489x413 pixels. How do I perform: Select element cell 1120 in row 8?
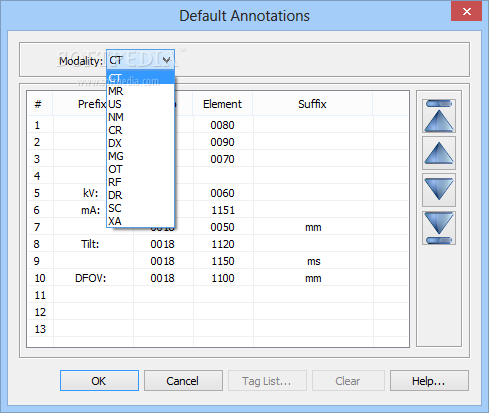tap(223, 244)
